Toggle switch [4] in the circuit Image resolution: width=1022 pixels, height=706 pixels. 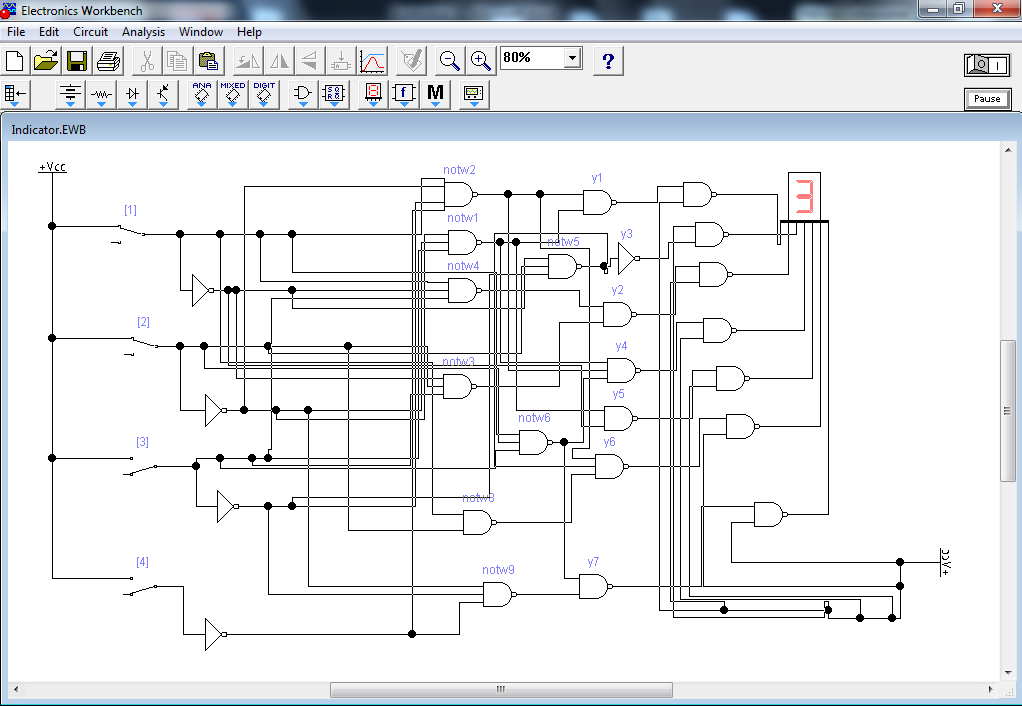point(141,587)
